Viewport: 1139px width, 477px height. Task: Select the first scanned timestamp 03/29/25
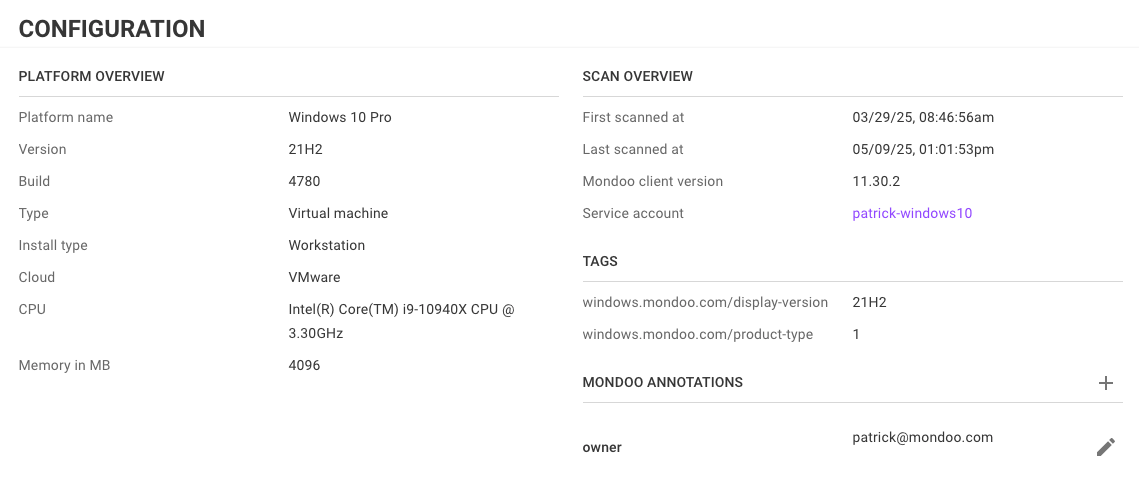[x=923, y=117]
